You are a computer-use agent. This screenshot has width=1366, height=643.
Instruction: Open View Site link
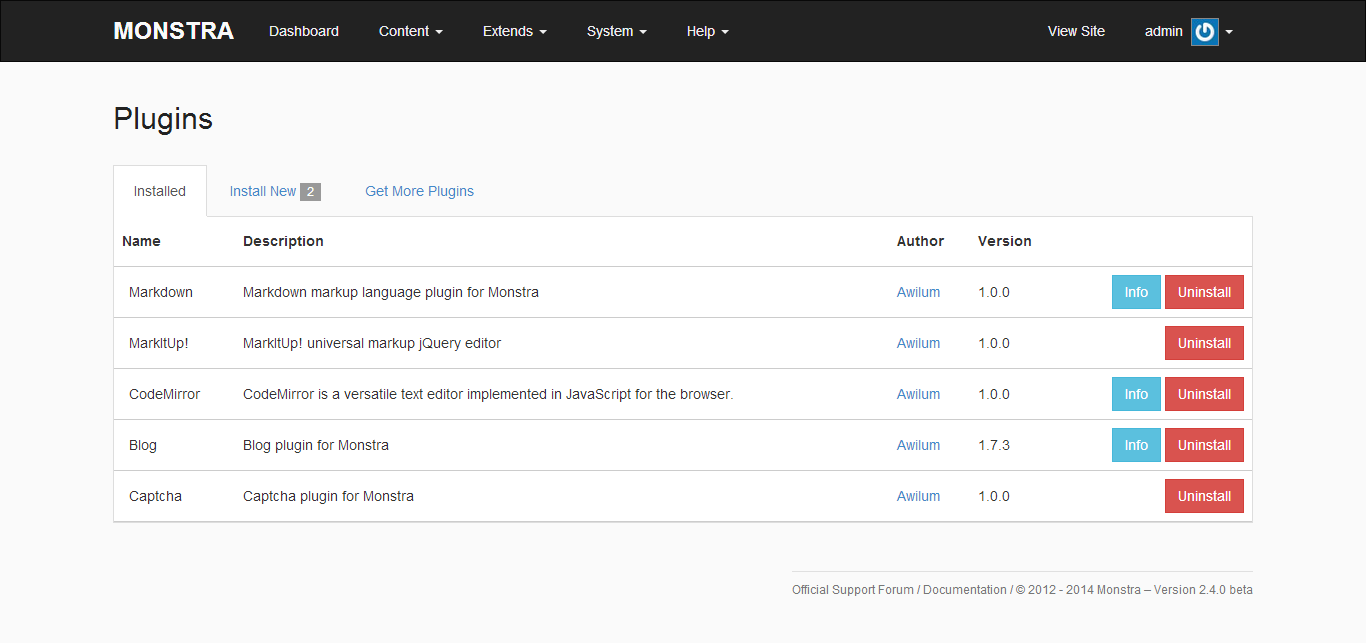1076,31
